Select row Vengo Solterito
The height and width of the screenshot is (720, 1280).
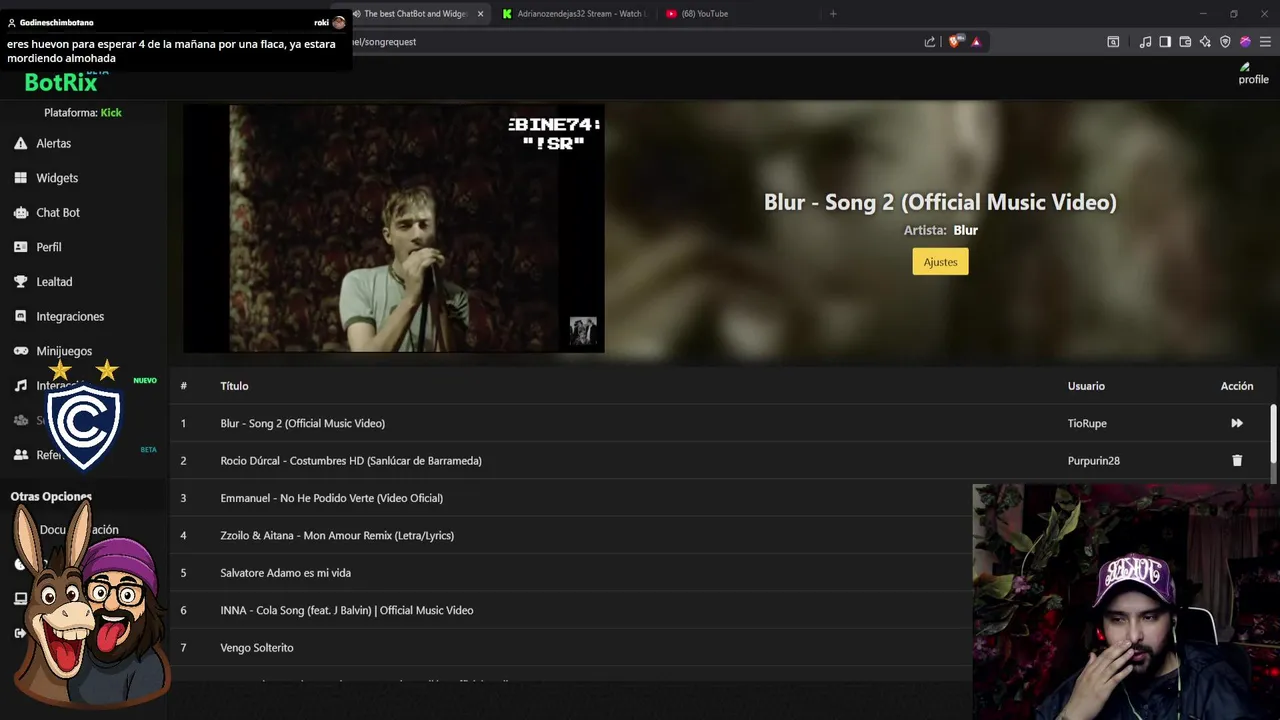[x=571, y=648]
